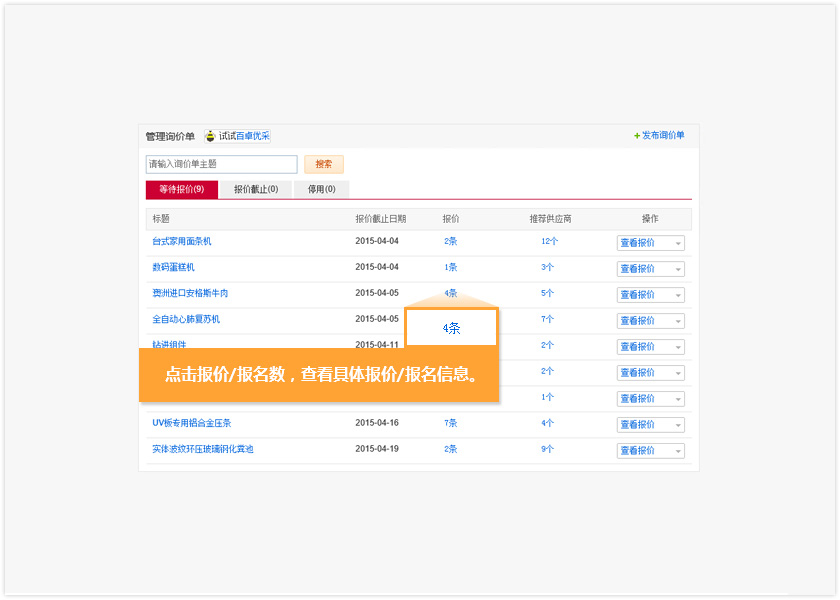Click the date 2015-04-16
Viewport: 840px width, 600px height.
(377, 423)
